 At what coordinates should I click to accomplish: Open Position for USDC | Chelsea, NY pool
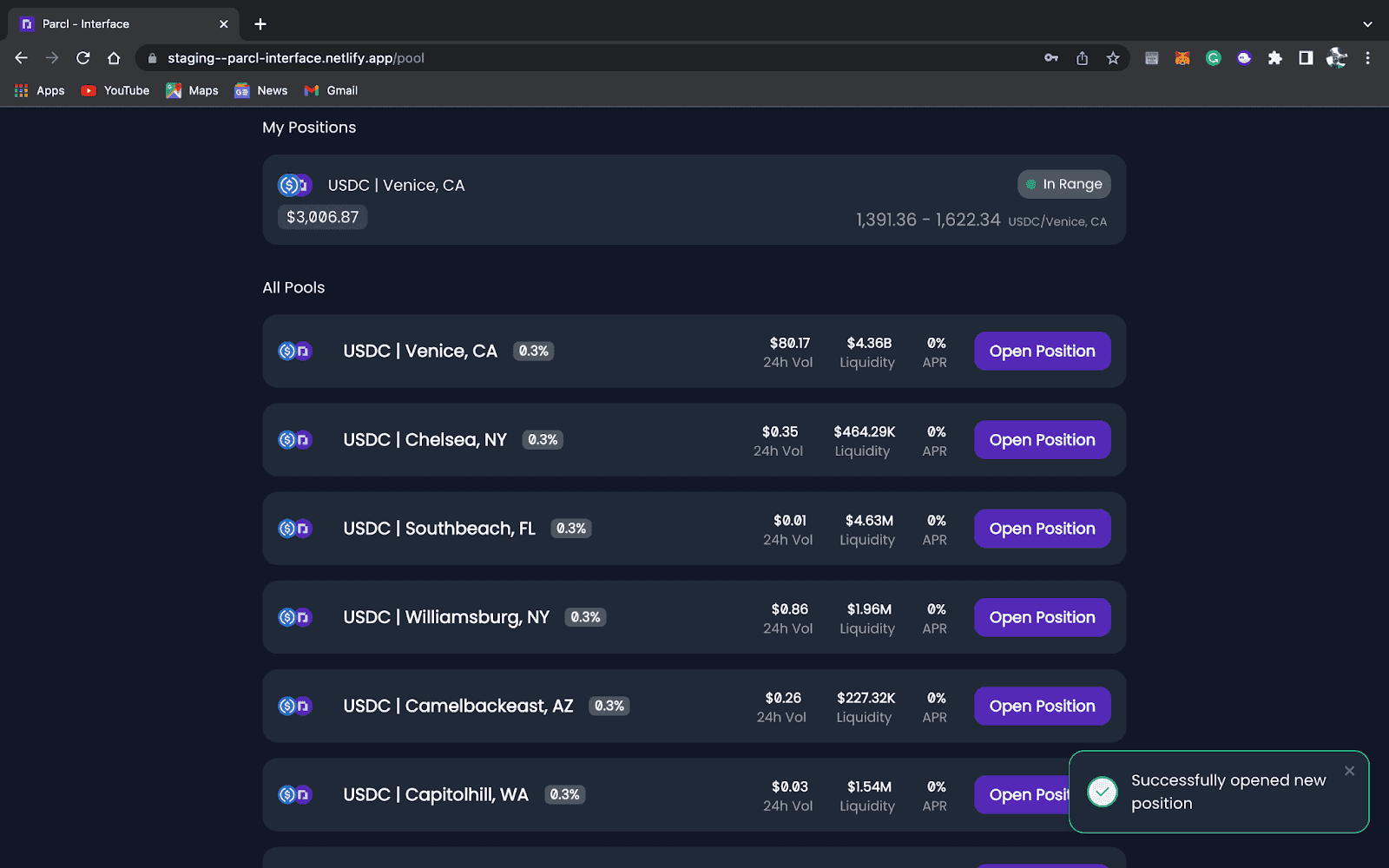(x=1042, y=440)
